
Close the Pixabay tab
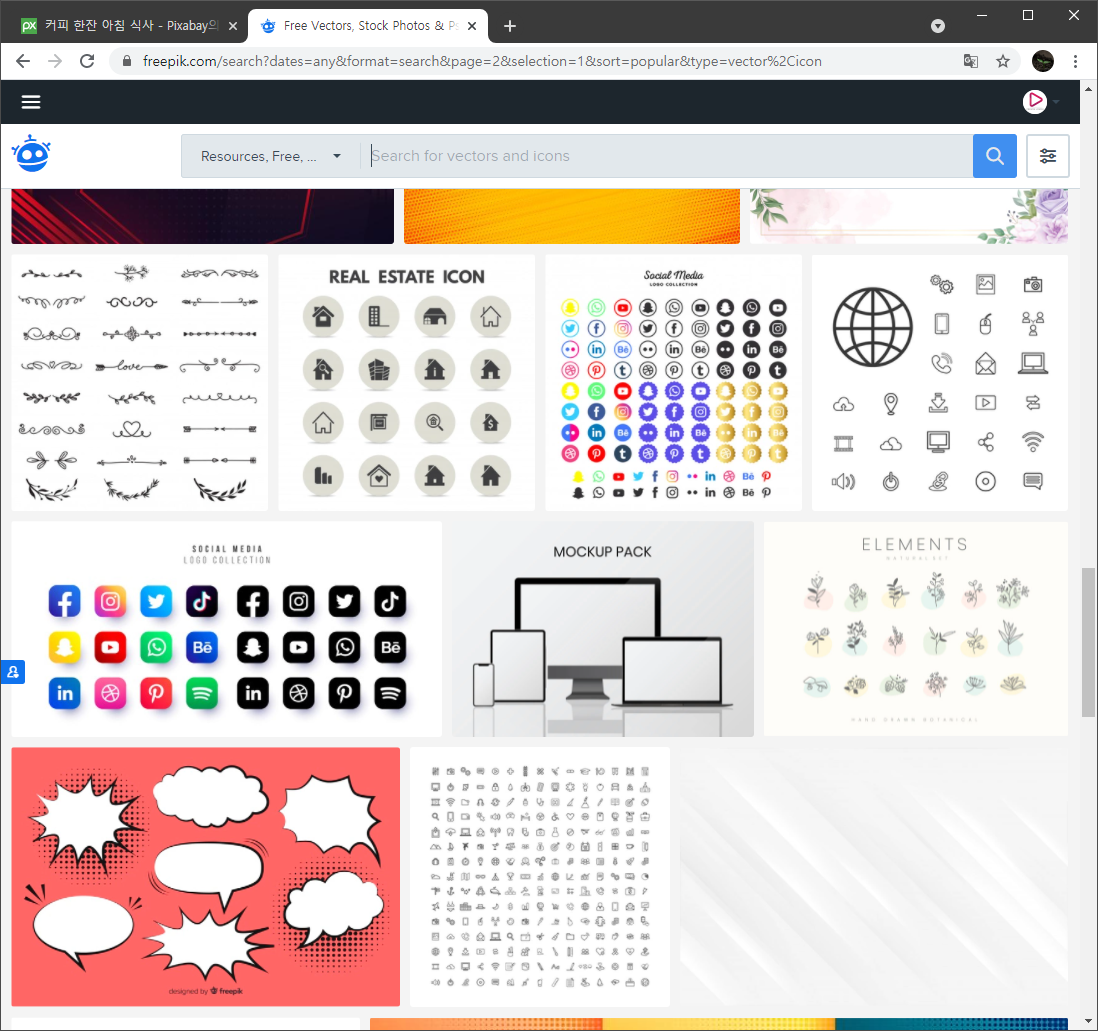click(233, 26)
